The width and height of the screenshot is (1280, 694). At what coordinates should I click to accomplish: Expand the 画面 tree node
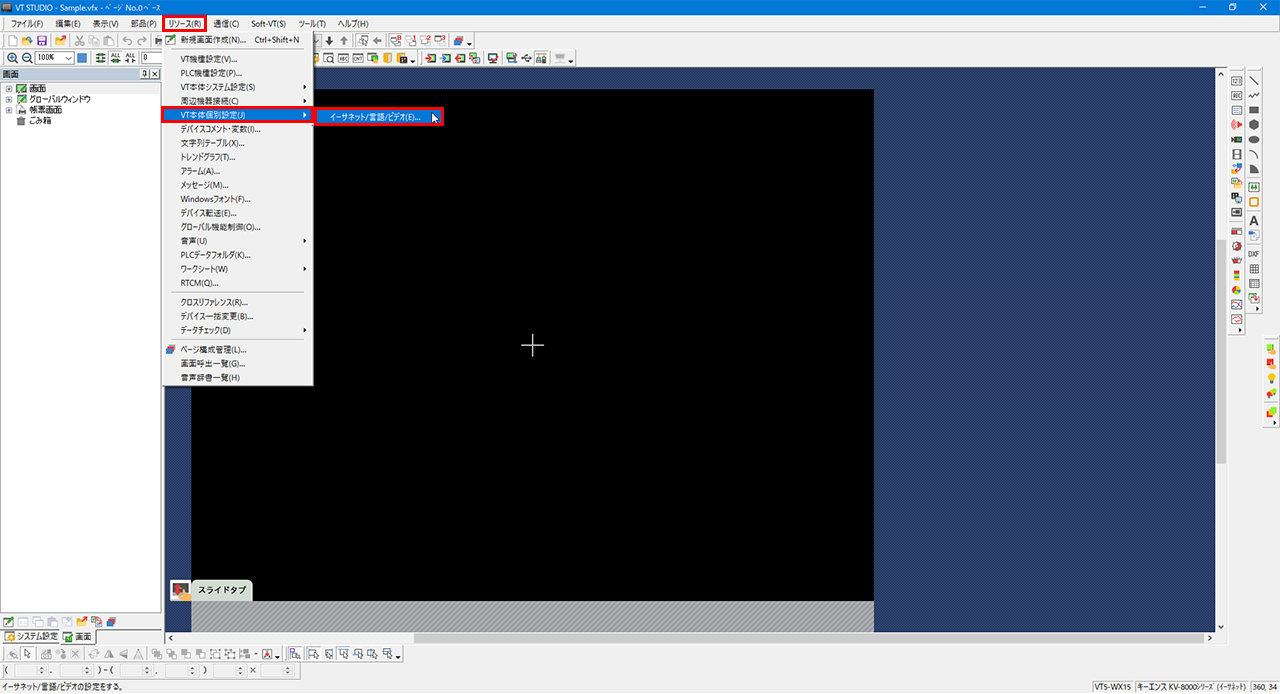9,89
